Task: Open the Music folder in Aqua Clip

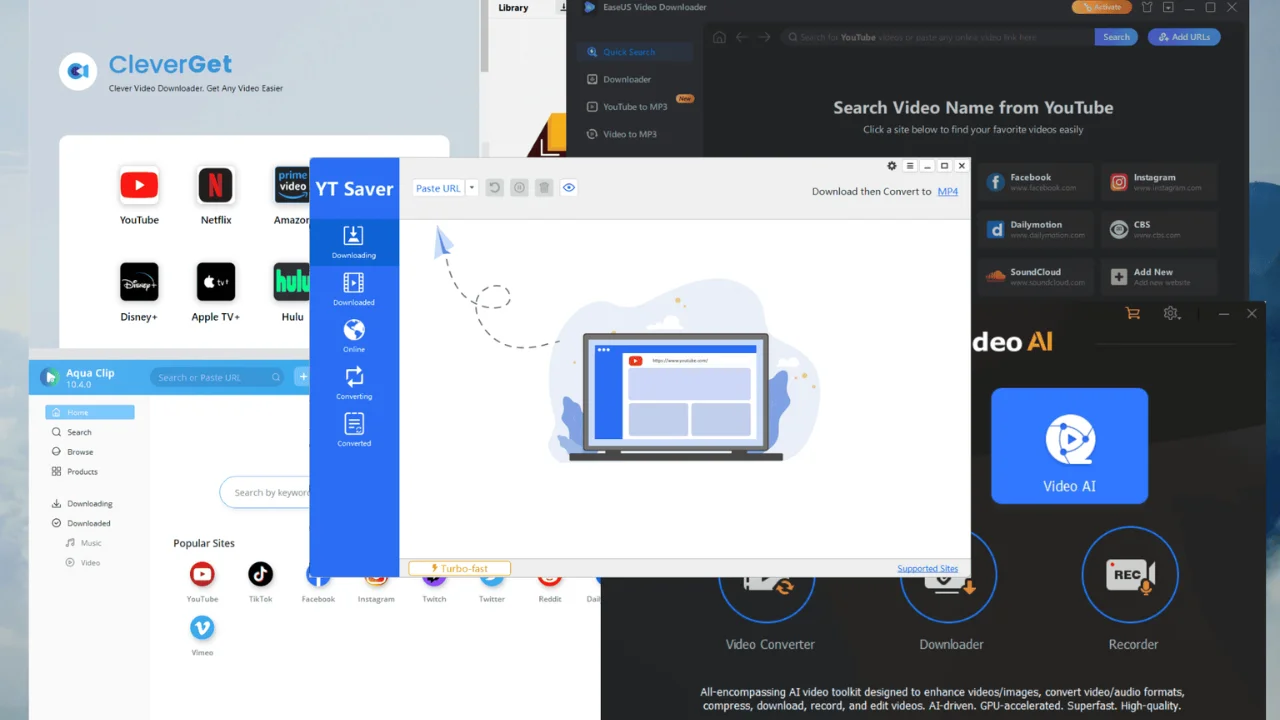Action: coord(90,543)
